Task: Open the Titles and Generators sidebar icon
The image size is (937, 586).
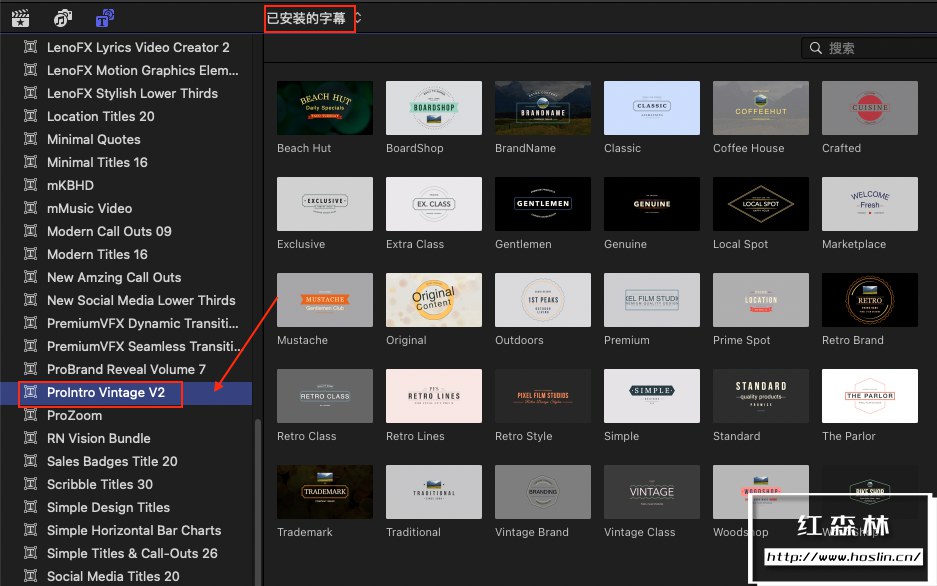Action: pos(105,19)
